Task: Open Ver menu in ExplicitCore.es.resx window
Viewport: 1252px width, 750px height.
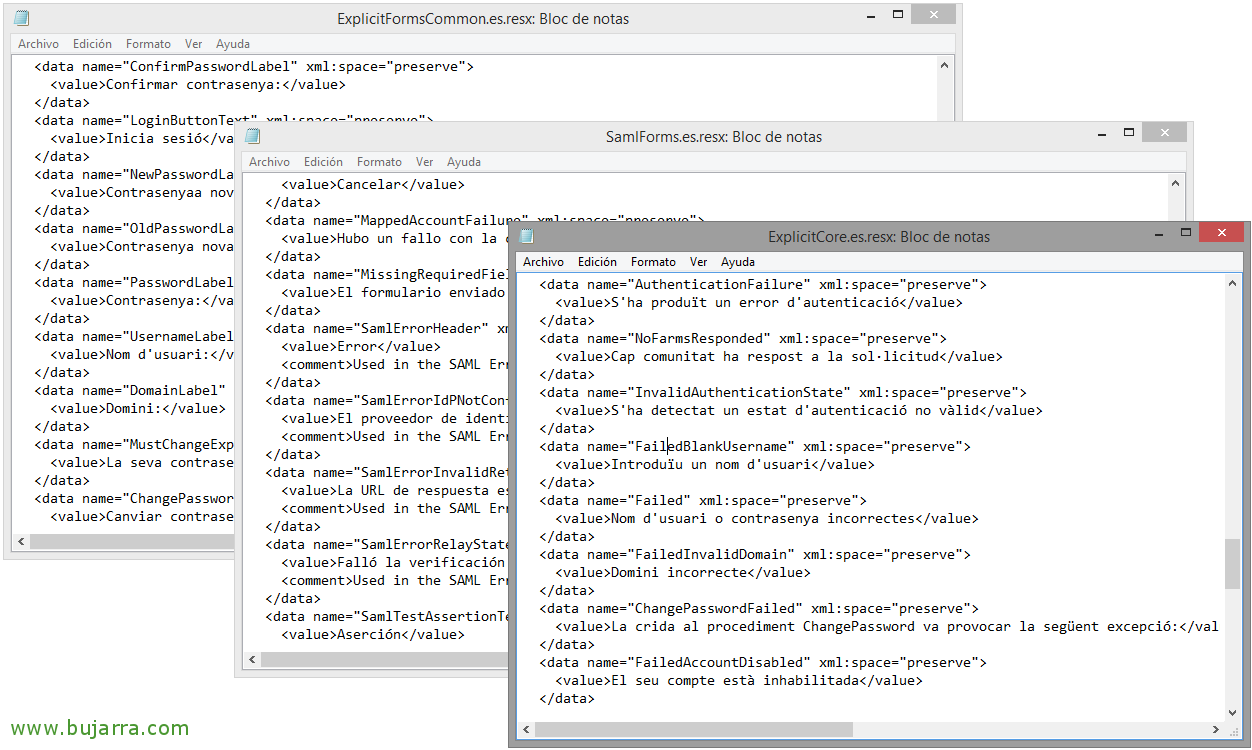Action: (699, 262)
